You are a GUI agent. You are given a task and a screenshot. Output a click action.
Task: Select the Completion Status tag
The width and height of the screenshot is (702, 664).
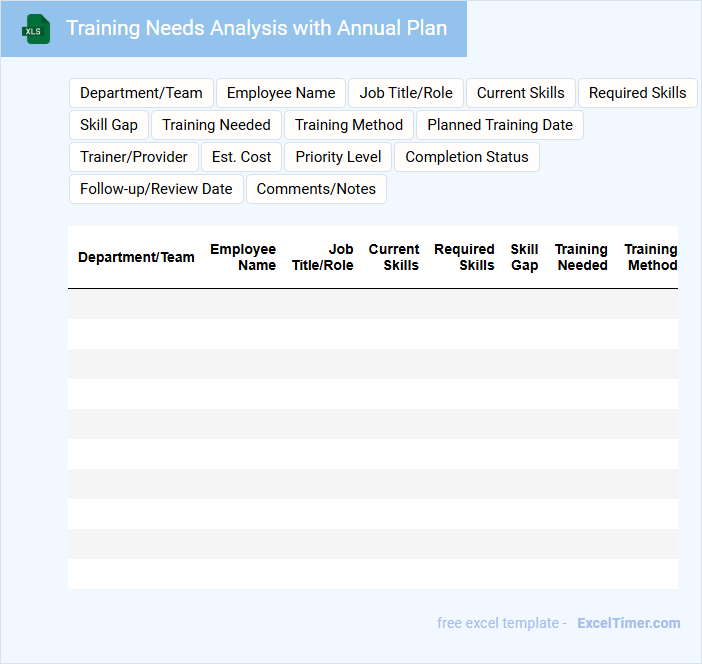(x=467, y=157)
